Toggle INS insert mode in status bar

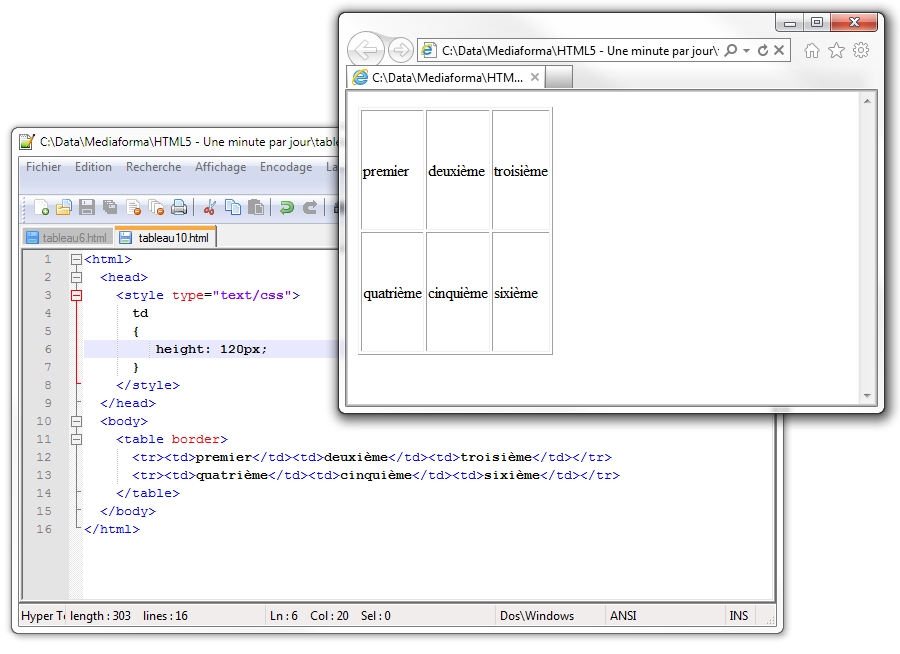[x=738, y=616]
